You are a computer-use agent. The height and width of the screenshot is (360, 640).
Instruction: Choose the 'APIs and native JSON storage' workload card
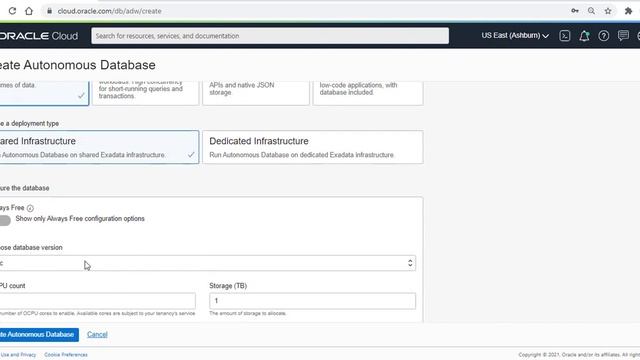[x=256, y=93]
